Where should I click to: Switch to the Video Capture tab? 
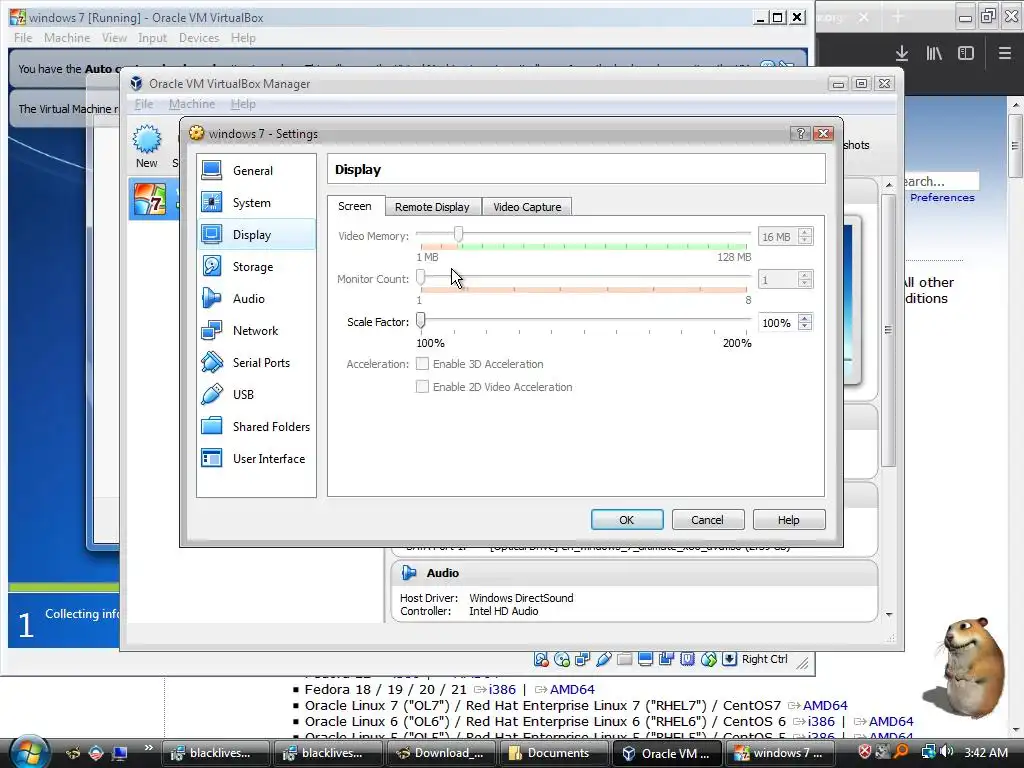click(x=527, y=207)
